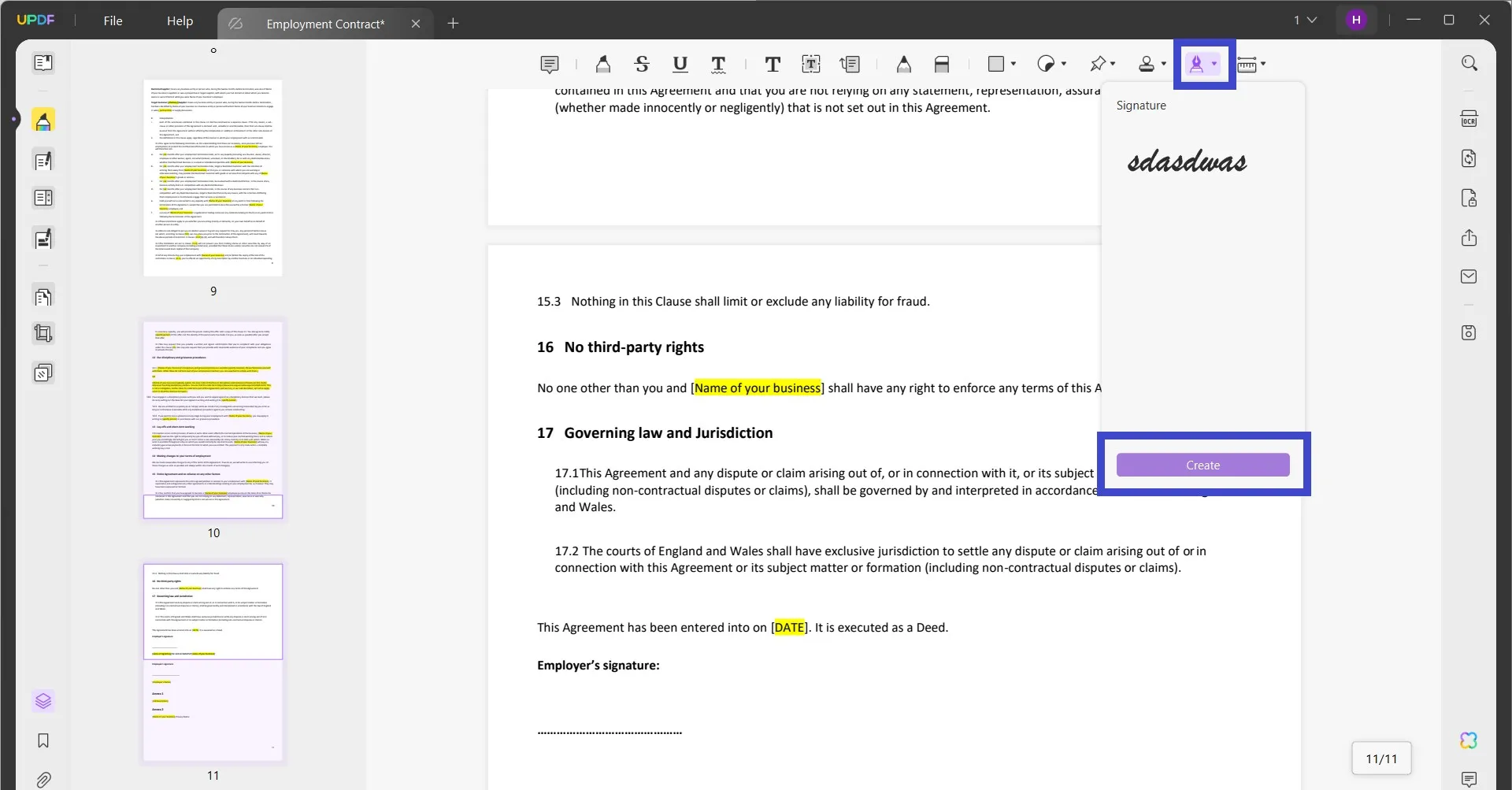1512x790 pixels.
Task: Open the user account avatar H
Action: [1356, 20]
